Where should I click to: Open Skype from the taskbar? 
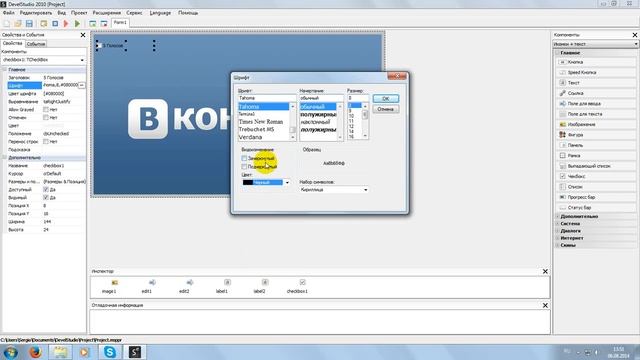109,352
